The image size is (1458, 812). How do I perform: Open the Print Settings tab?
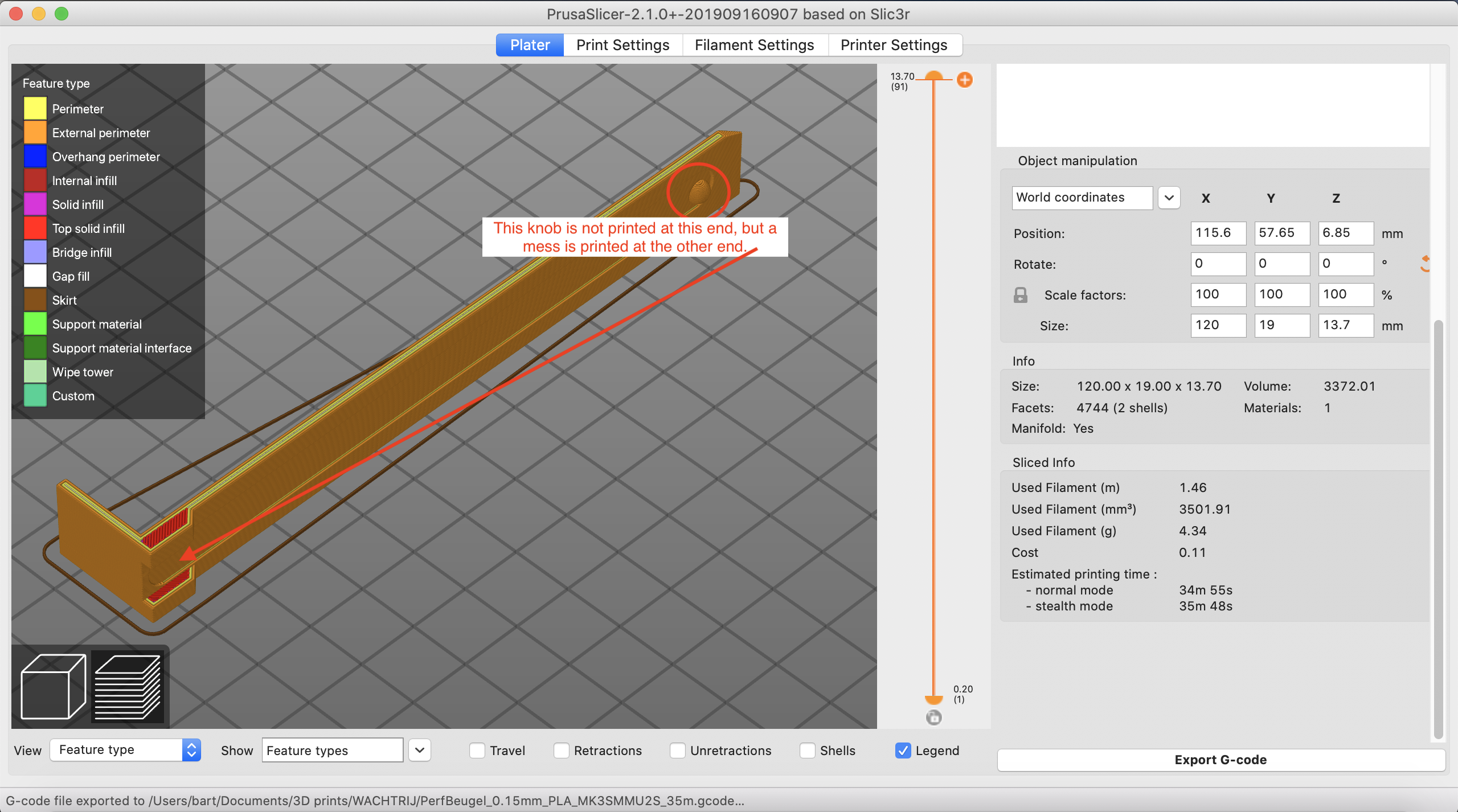623,45
